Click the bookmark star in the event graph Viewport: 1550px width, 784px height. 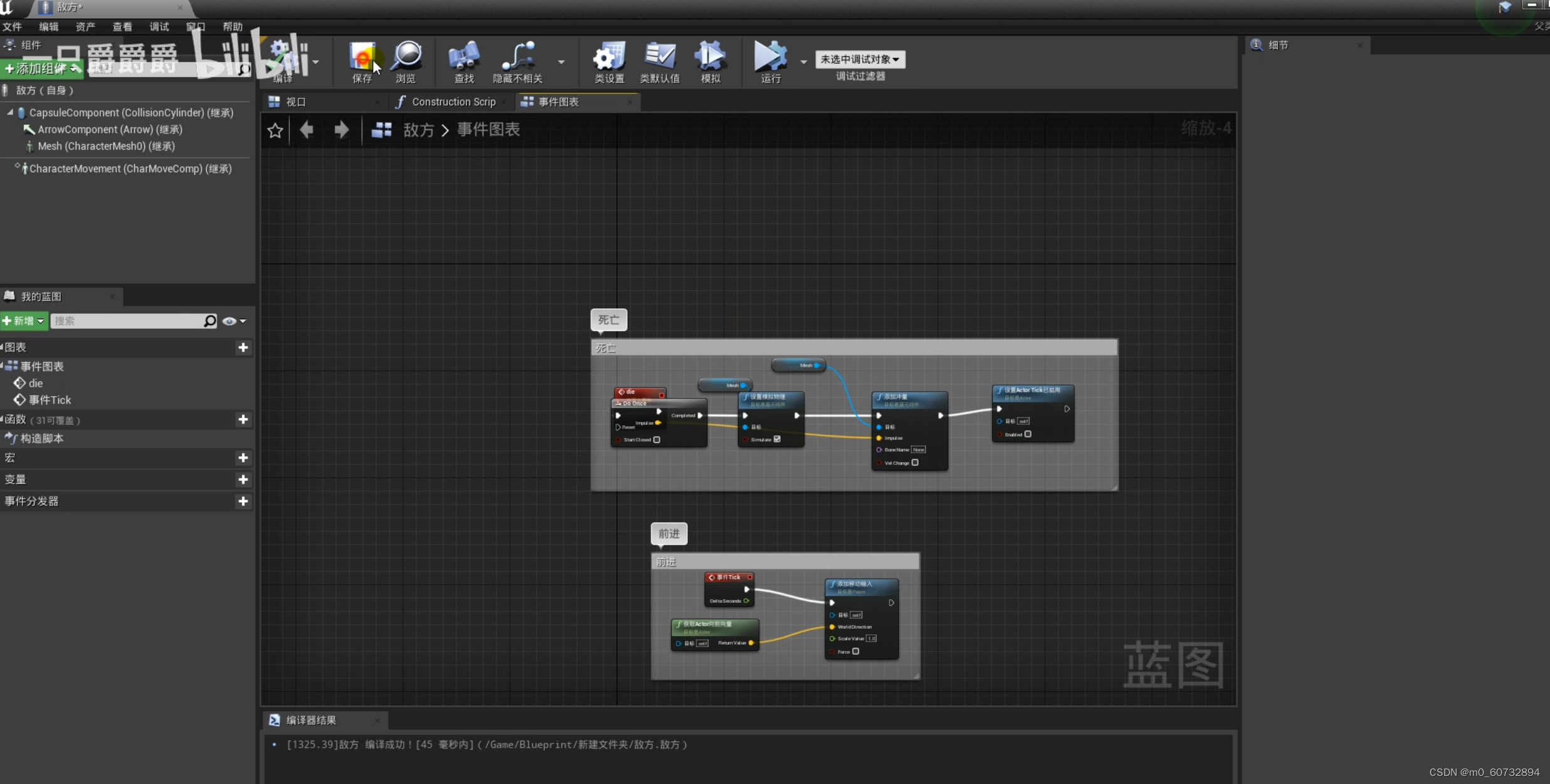pyautogui.click(x=275, y=130)
